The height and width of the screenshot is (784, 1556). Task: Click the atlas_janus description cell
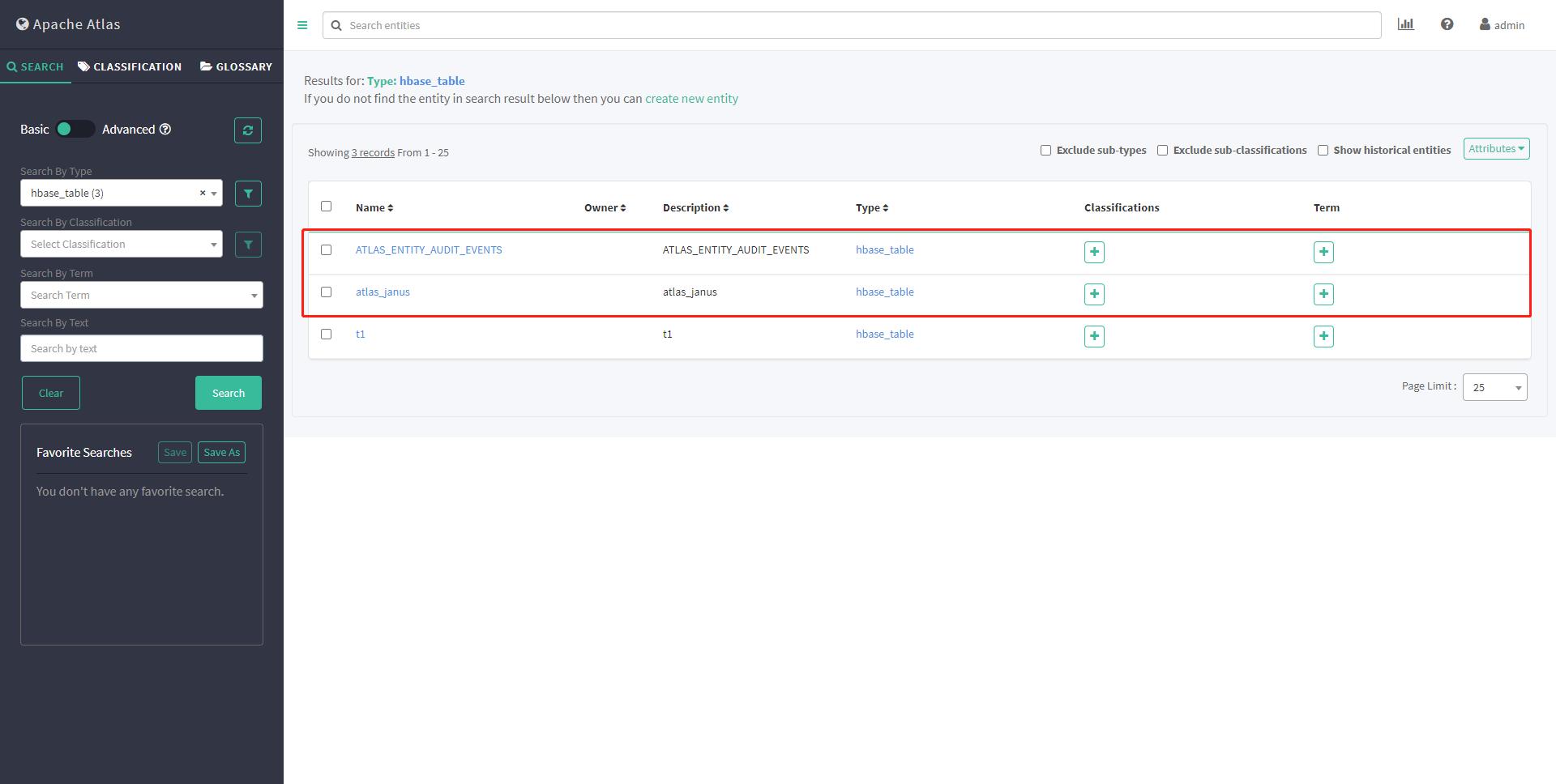click(690, 292)
